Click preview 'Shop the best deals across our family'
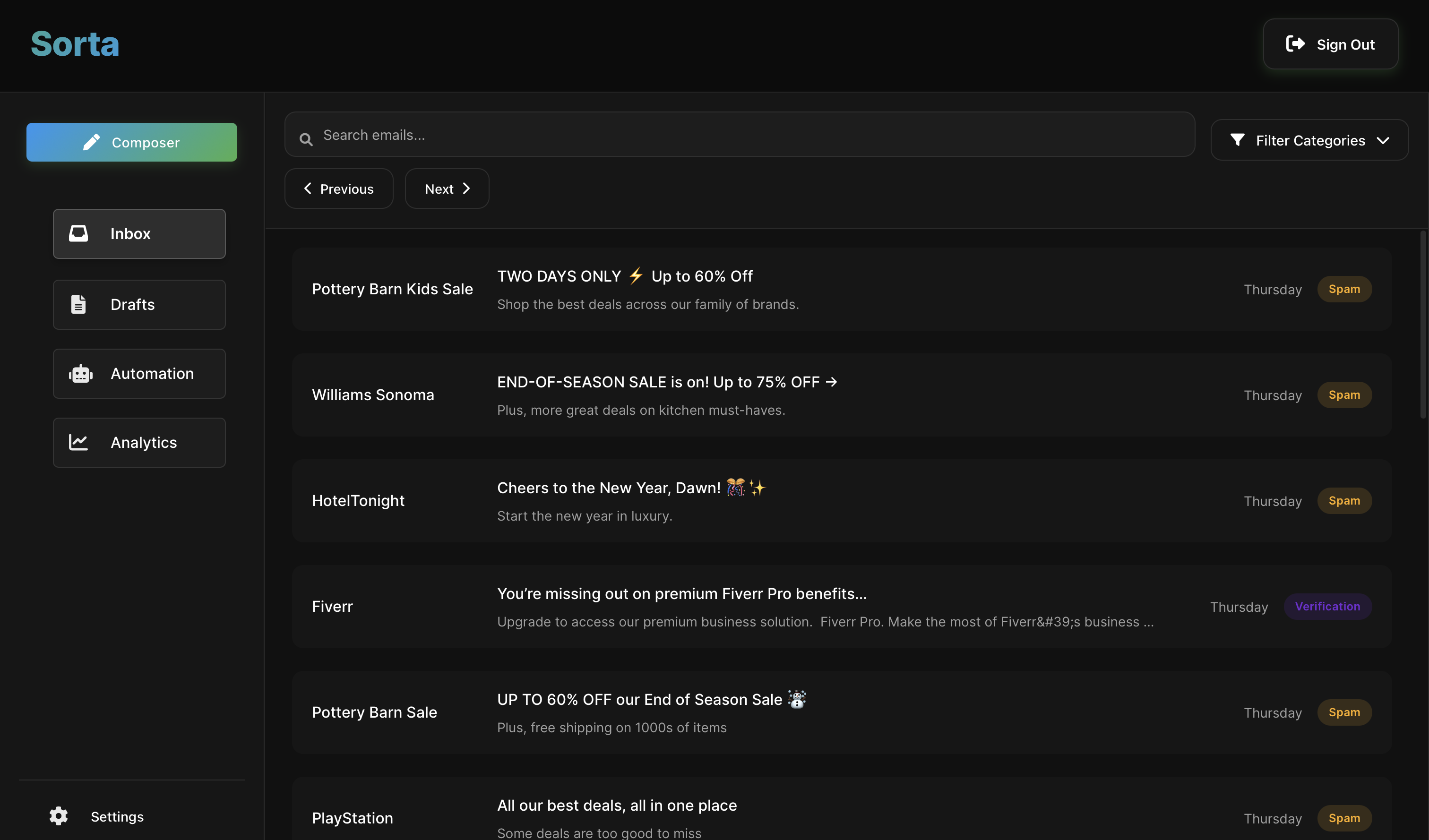The height and width of the screenshot is (840, 1429). [647, 304]
